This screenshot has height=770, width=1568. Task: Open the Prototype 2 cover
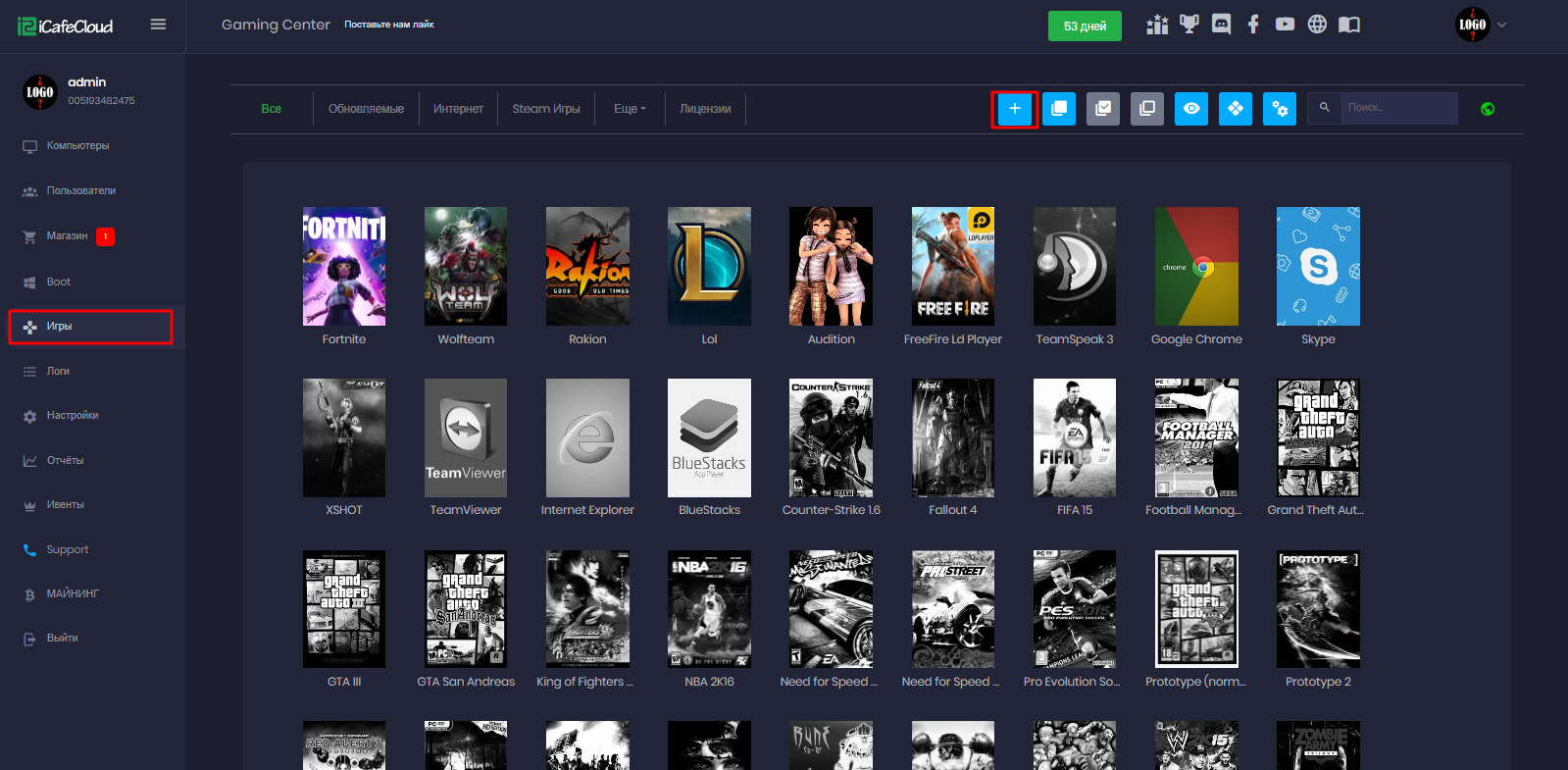1318,609
